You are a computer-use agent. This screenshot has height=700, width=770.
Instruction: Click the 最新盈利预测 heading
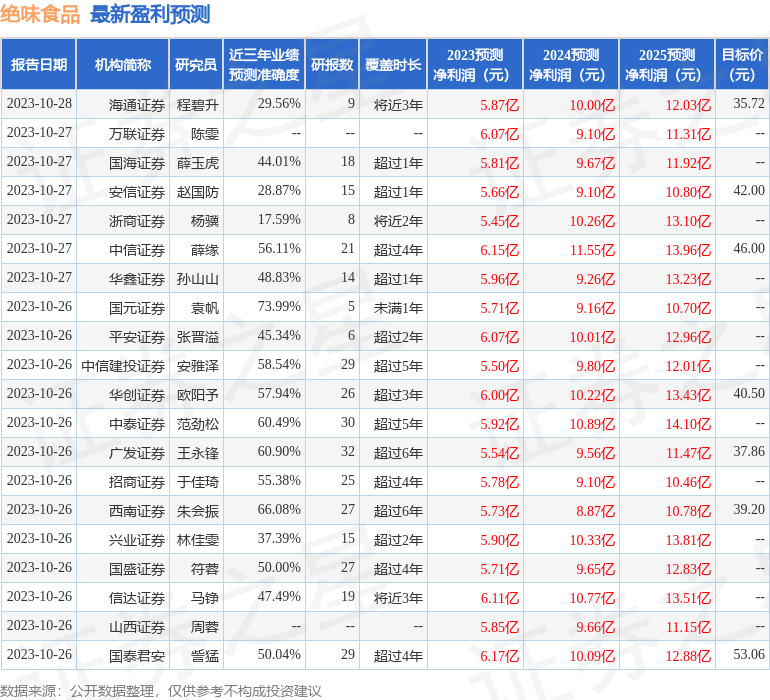pyautogui.click(x=150, y=14)
